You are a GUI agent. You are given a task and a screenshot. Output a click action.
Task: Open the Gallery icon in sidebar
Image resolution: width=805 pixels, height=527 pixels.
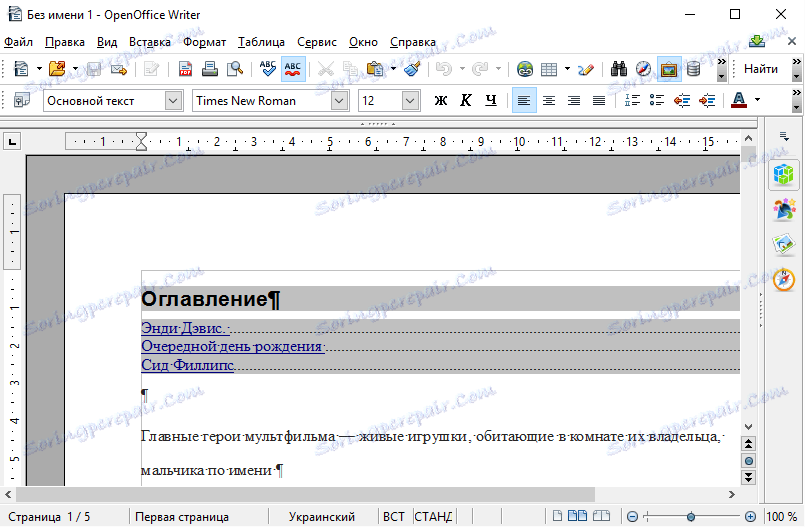[x=783, y=244]
